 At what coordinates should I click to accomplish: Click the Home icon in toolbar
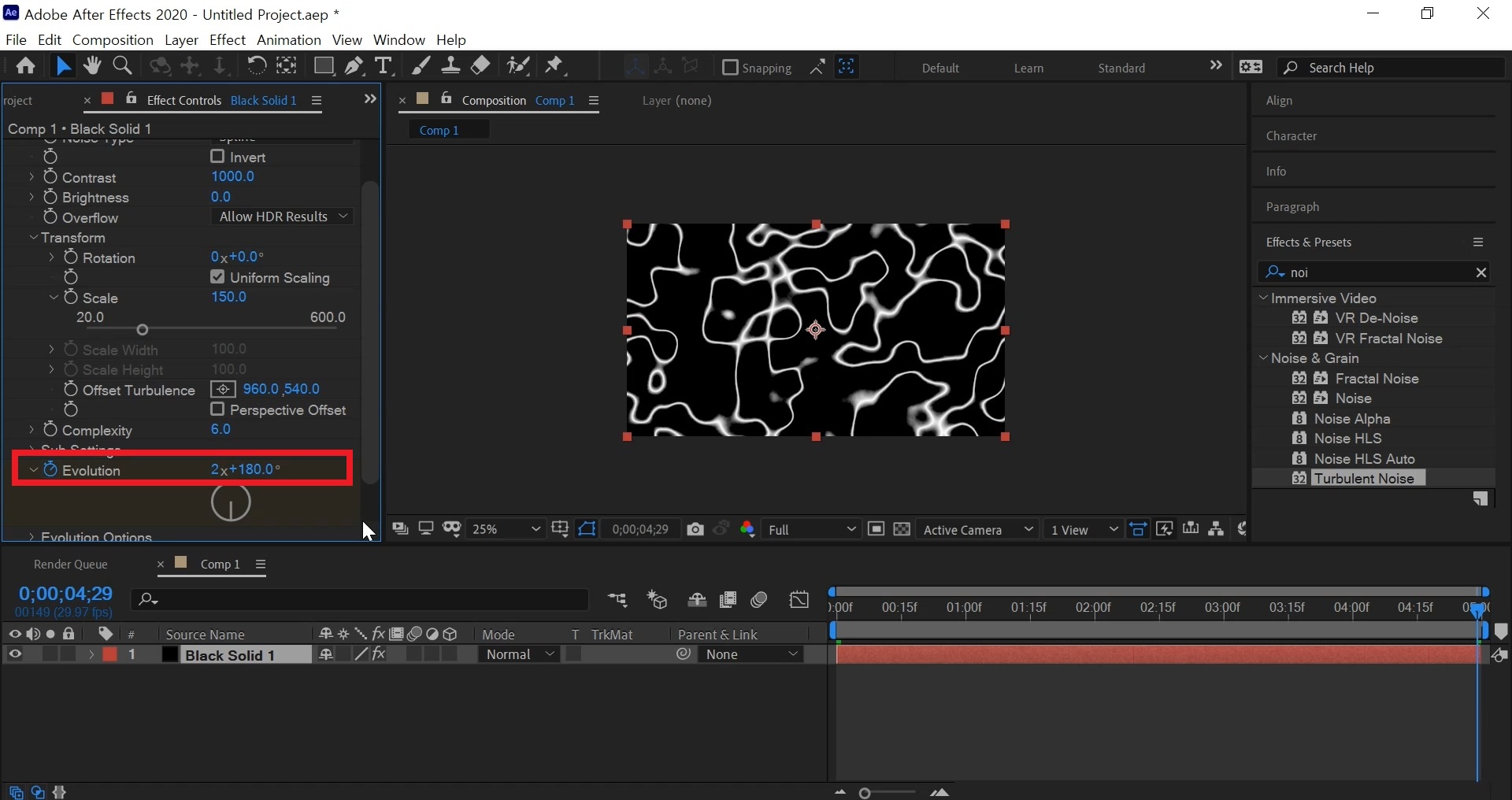click(x=26, y=66)
